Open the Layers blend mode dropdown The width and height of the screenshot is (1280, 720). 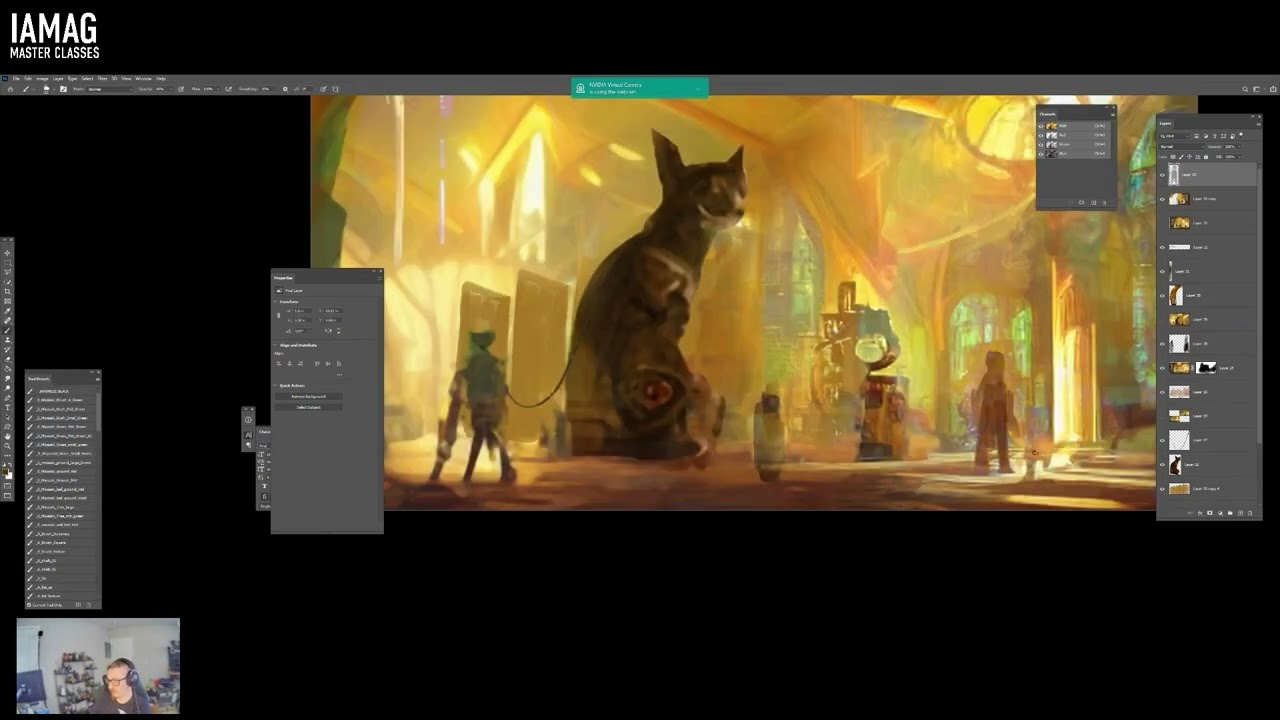[x=1182, y=147]
